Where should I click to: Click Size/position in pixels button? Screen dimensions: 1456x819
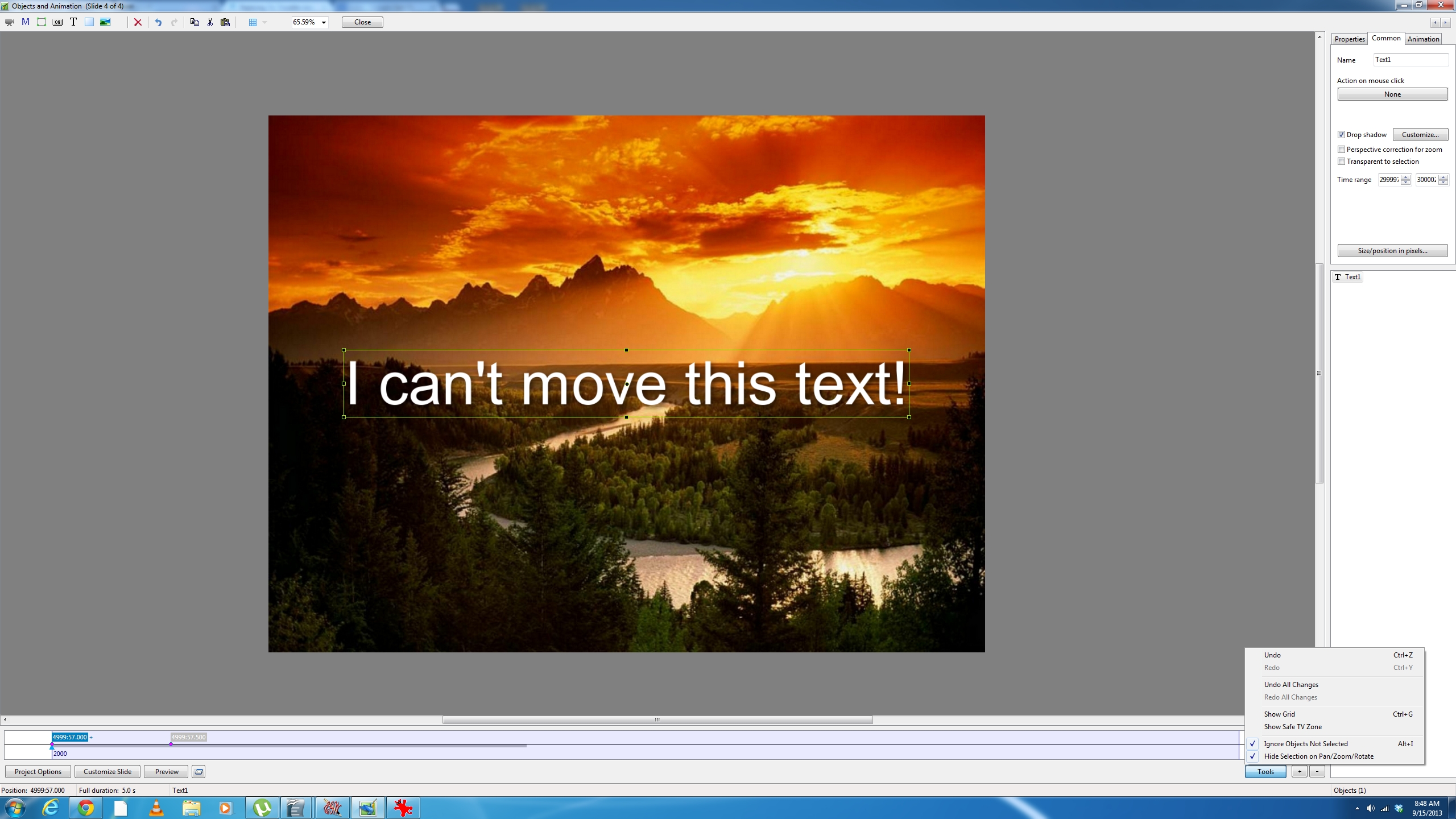click(x=1392, y=251)
